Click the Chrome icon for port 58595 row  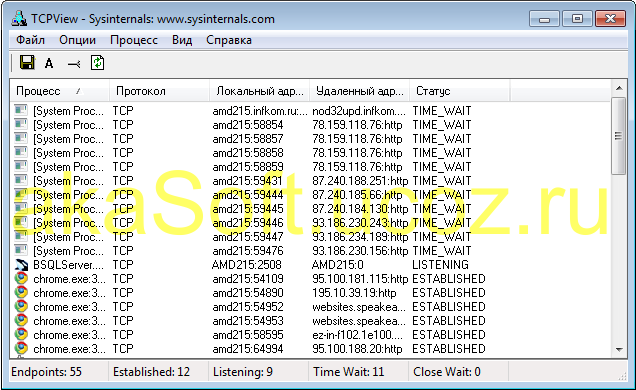point(21,334)
